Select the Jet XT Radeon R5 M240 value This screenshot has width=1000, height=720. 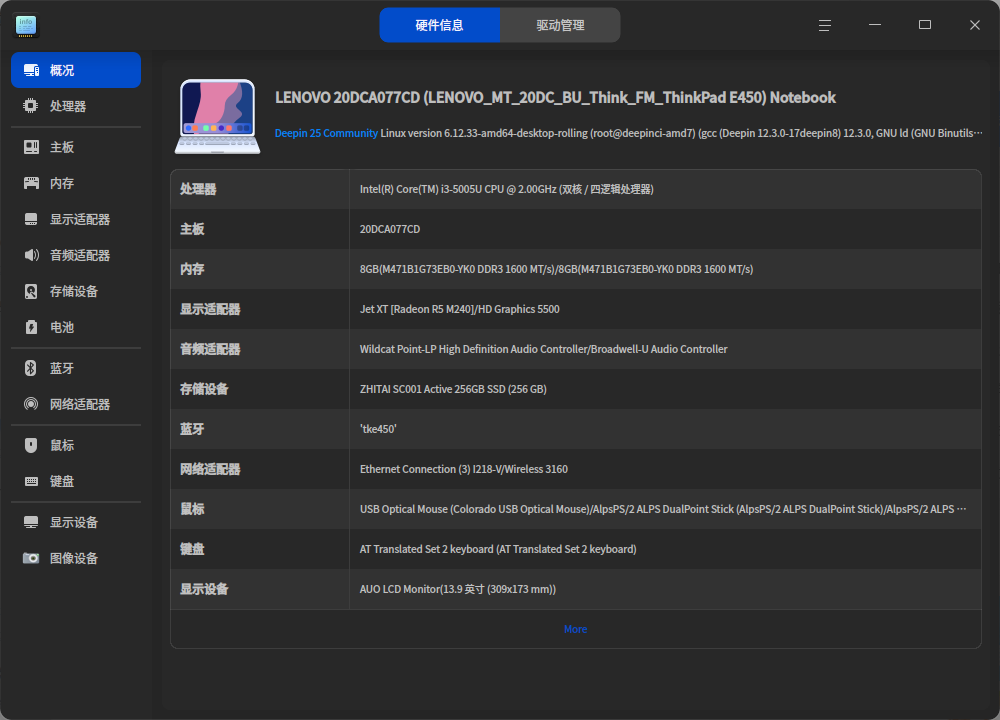[x=459, y=309]
